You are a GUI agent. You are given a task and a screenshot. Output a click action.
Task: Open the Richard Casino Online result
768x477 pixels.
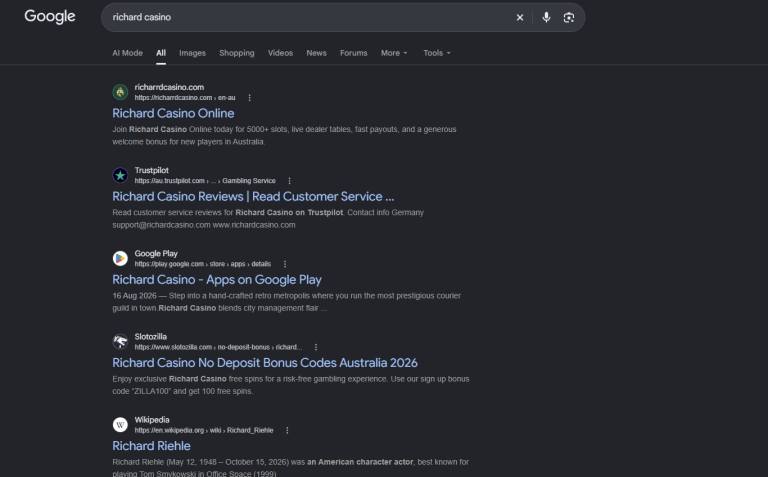[173, 113]
